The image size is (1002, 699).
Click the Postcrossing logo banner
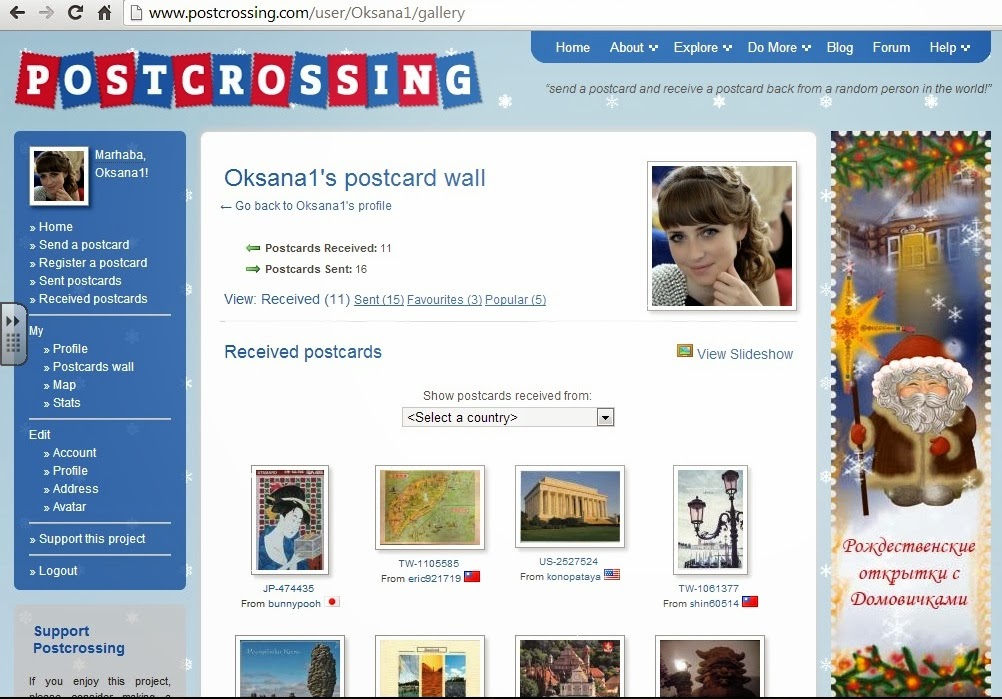tap(247, 81)
